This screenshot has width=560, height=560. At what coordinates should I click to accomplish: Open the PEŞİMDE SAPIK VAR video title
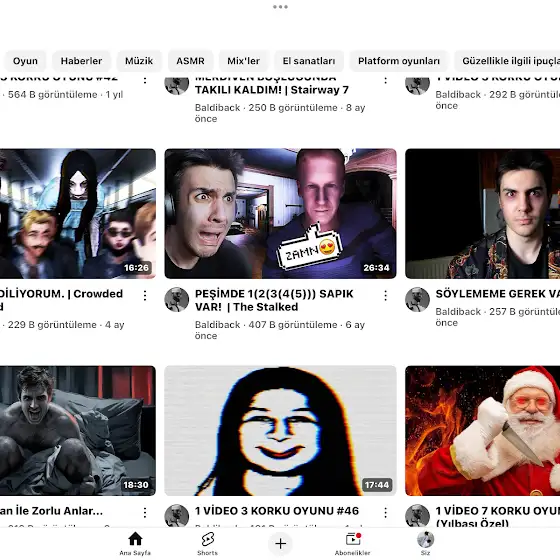[274, 300]
